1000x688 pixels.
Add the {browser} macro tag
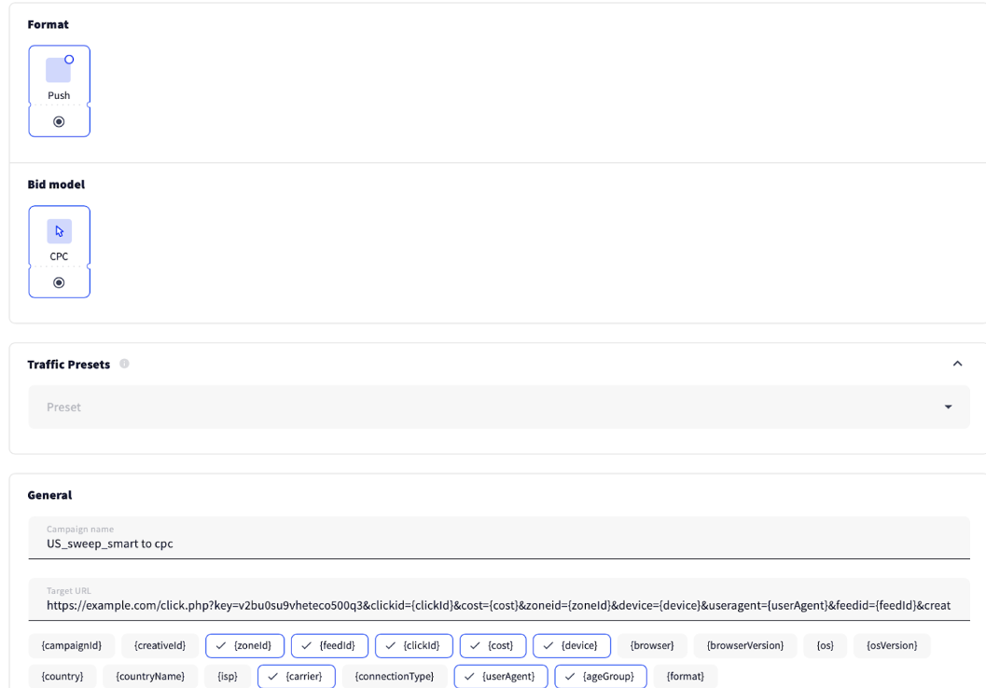(x=652, y=646)
